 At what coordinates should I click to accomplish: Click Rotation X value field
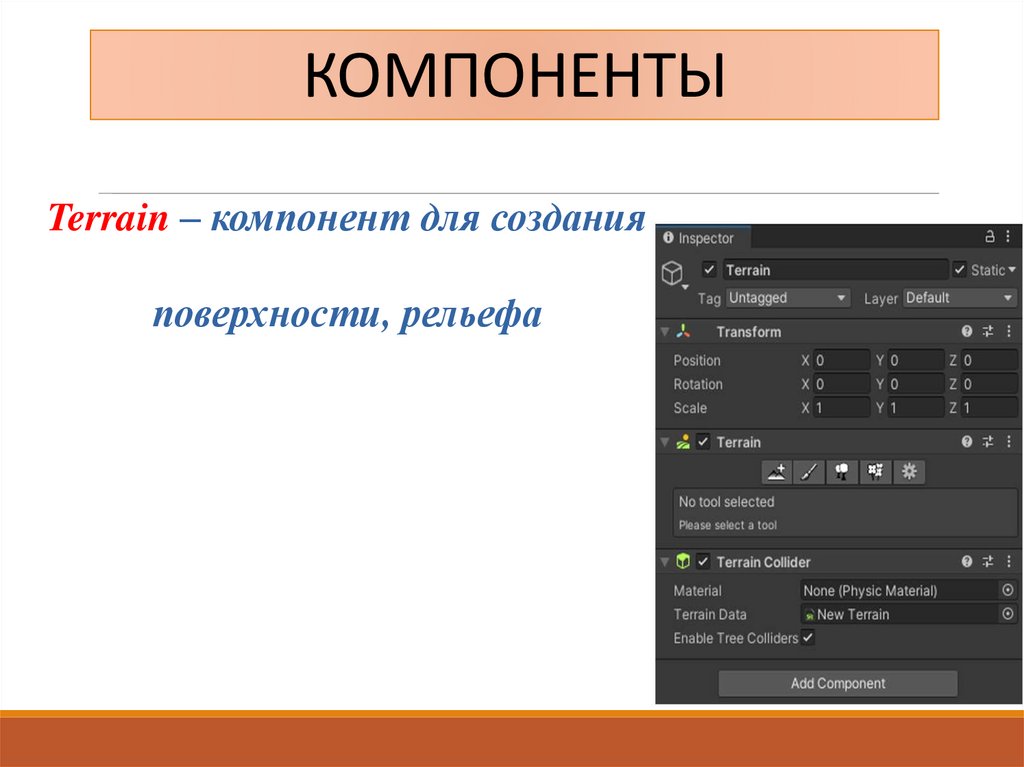click(x=842, y=384)
